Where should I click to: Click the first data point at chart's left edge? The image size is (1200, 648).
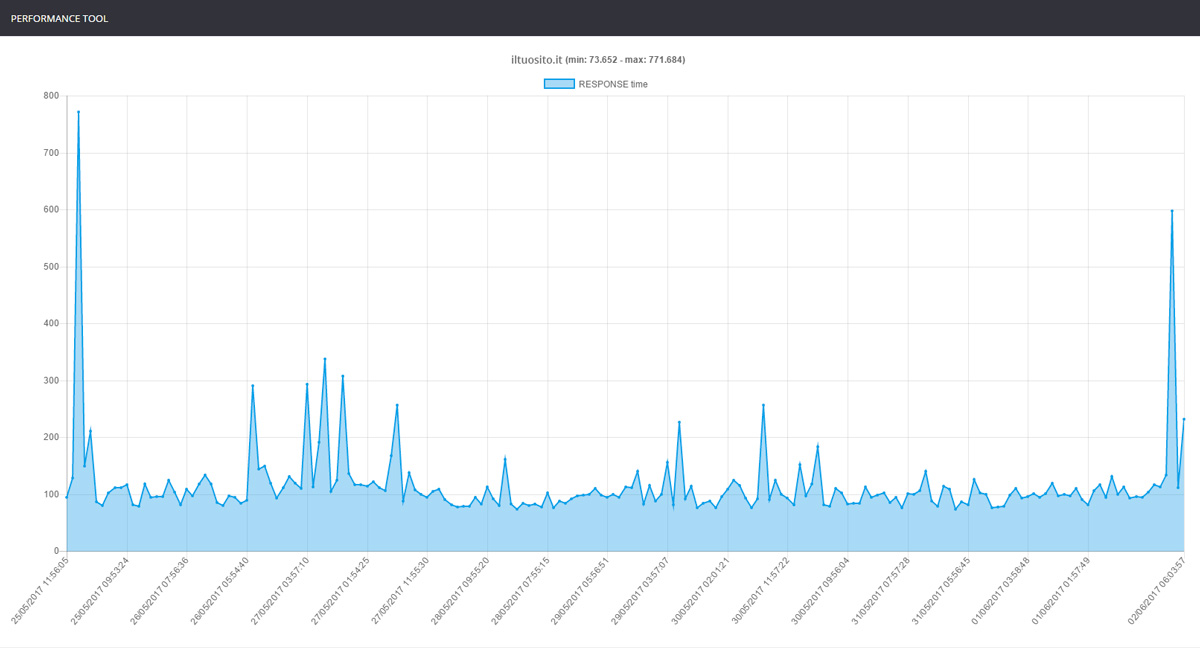[67, 497]
